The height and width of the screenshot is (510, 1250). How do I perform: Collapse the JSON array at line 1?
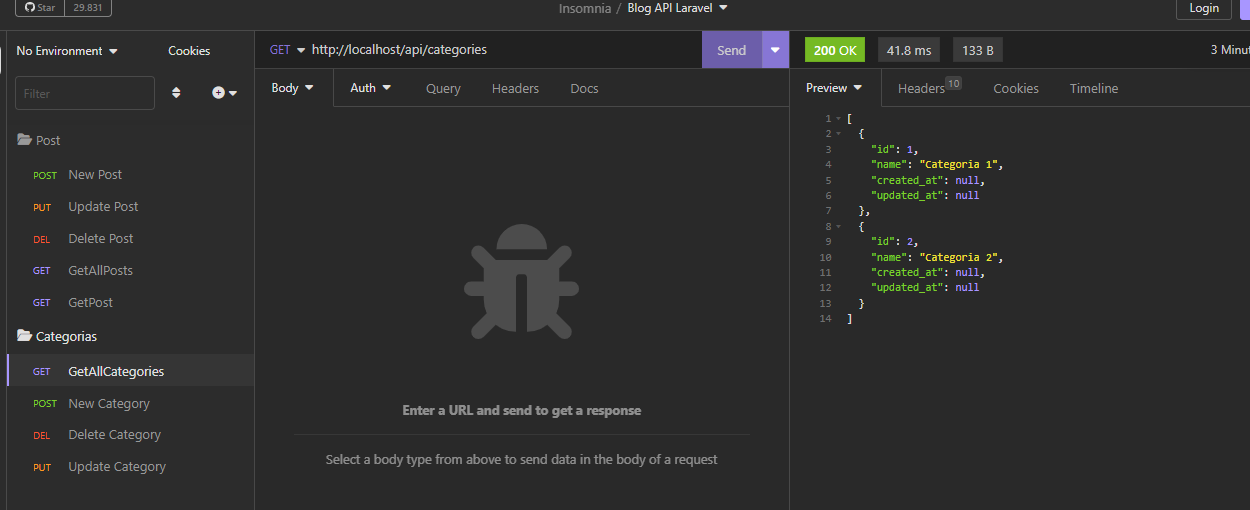pyautogui.click(x=838, y=119)
